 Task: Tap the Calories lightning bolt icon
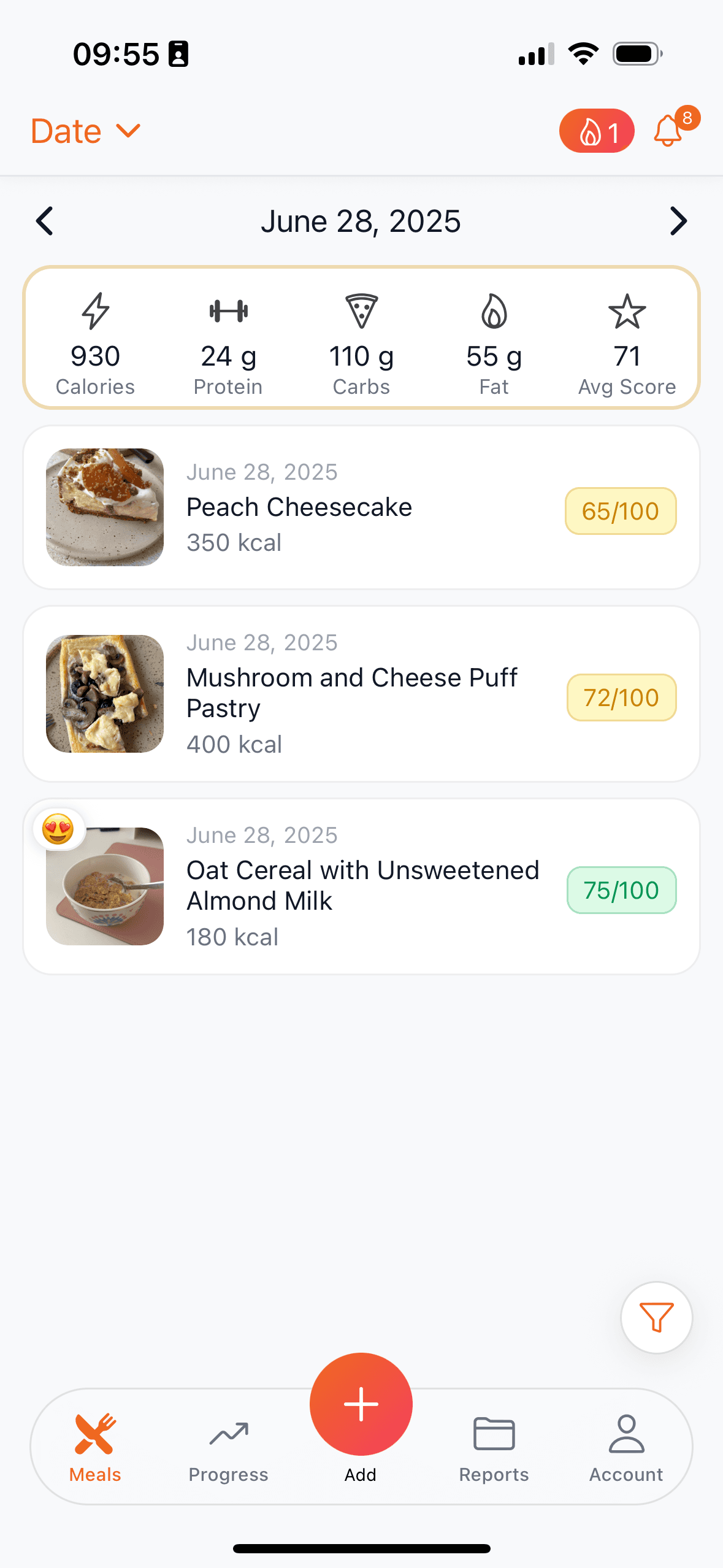[96, 311]
